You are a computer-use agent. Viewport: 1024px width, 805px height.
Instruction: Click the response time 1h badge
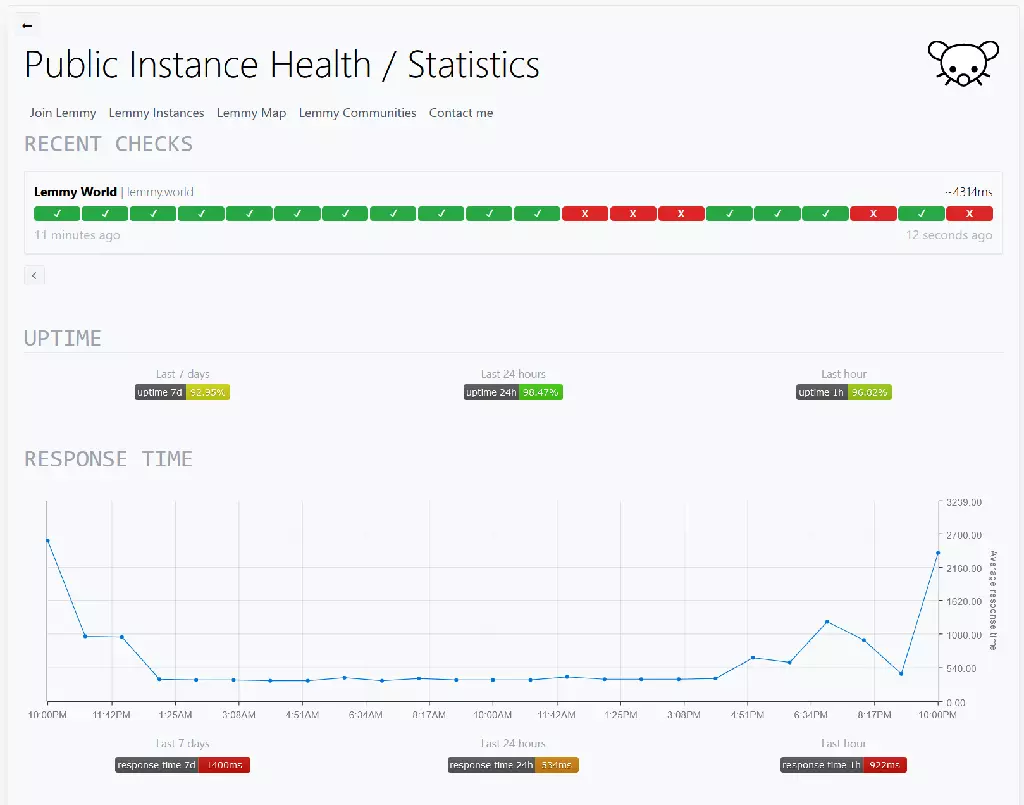[x=843, y=765]
